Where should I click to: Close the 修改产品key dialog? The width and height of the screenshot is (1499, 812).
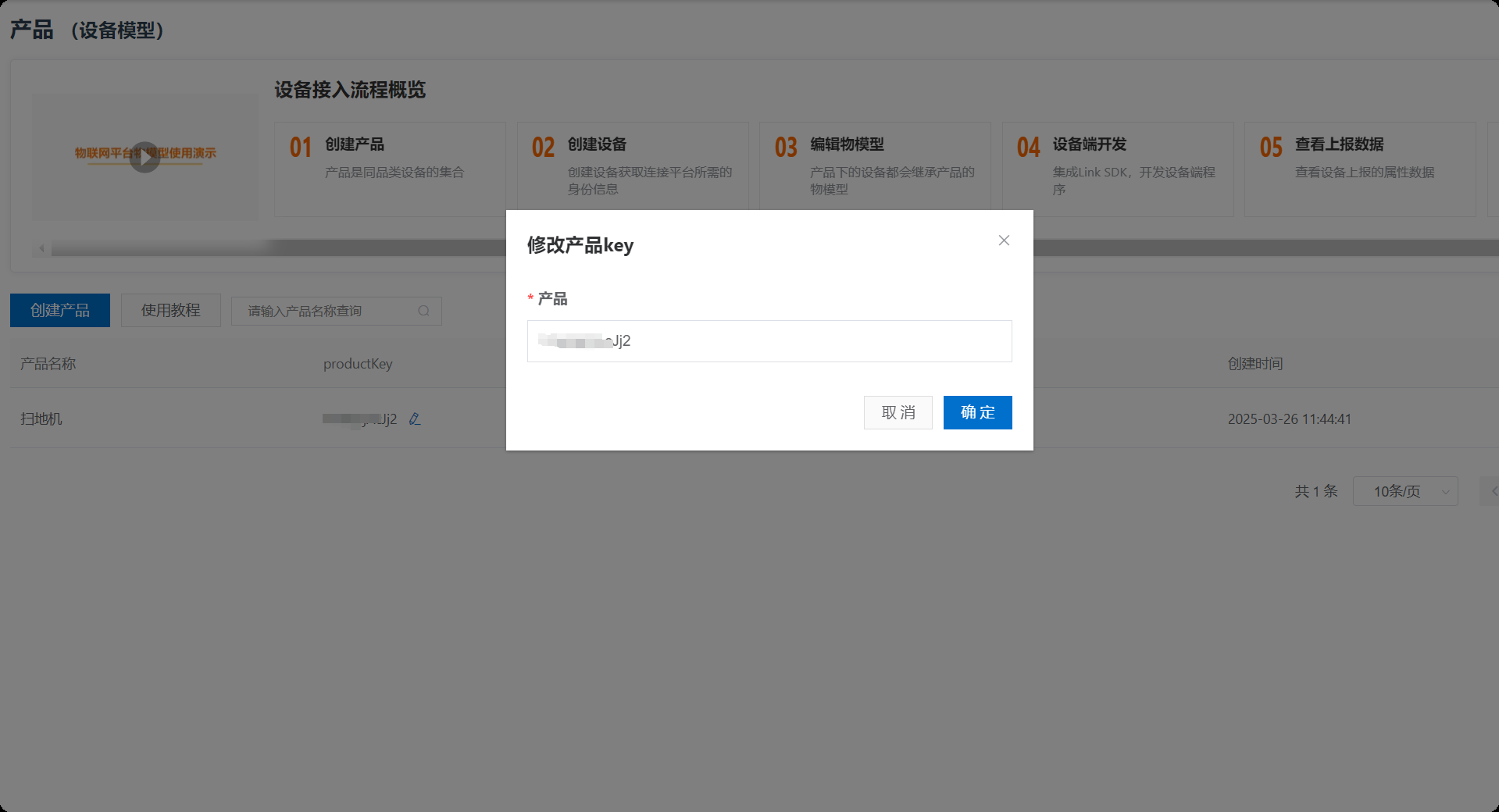point(1004,240)
